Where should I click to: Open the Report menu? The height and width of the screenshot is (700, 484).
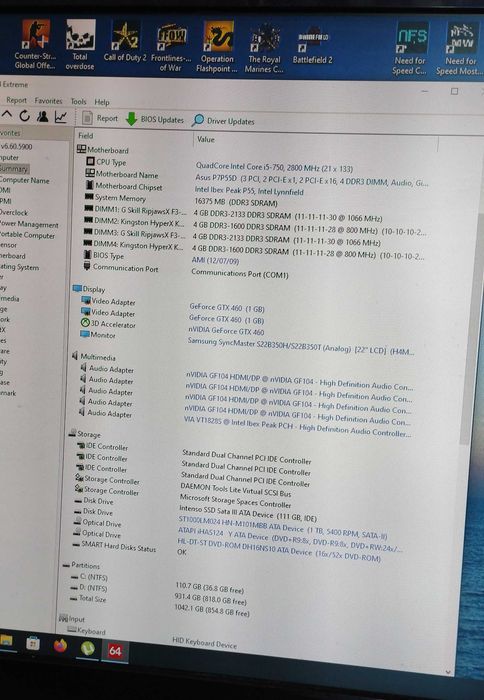point(17,100)
